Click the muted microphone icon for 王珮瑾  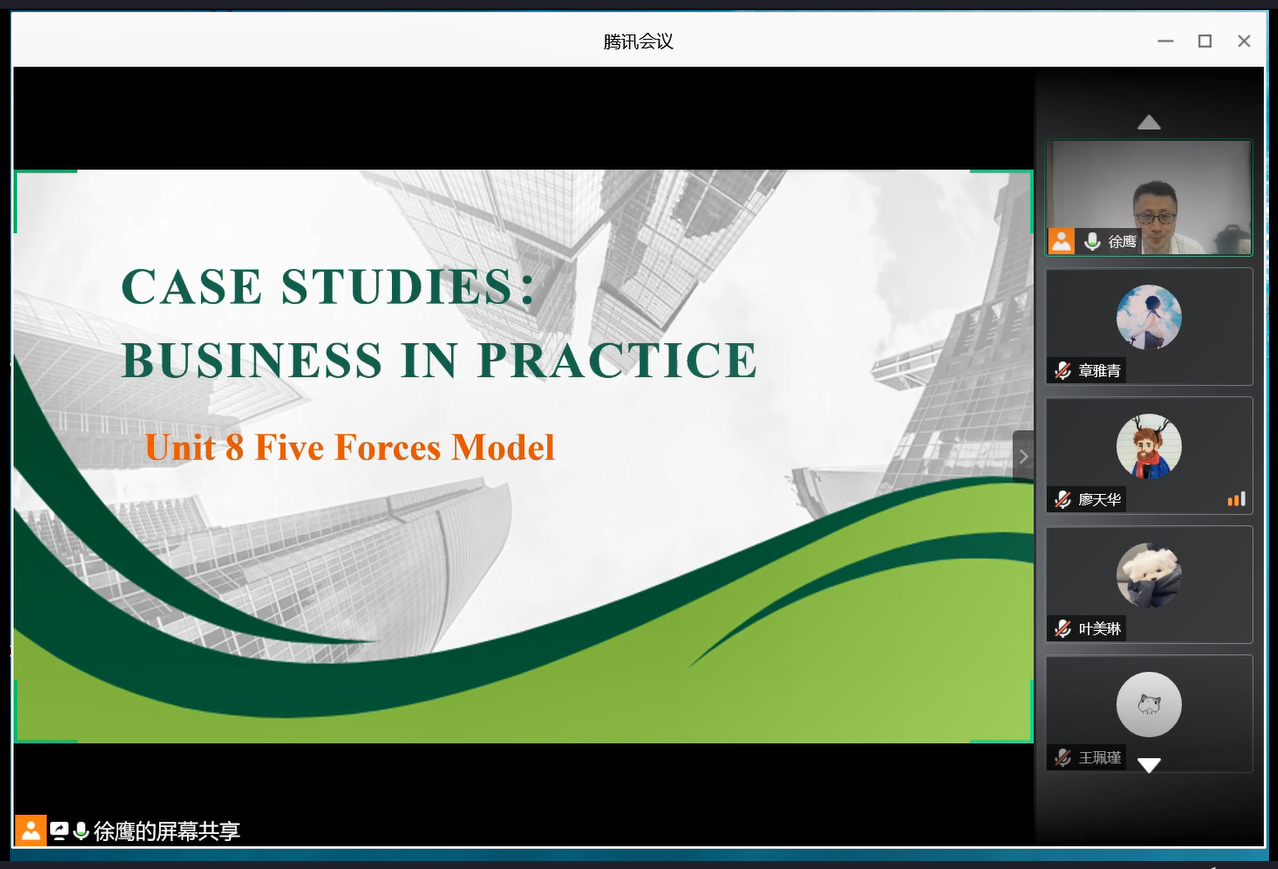(x=1062, y=758)
